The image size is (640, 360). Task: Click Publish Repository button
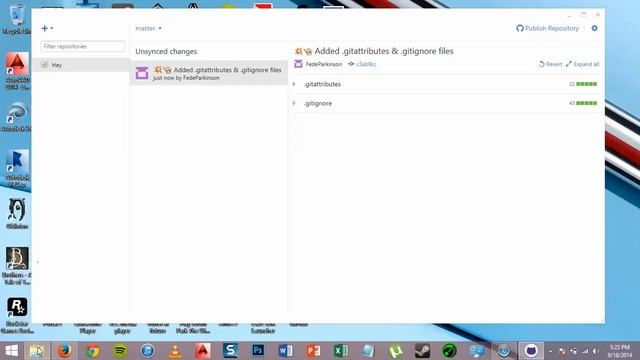(547, 28)
